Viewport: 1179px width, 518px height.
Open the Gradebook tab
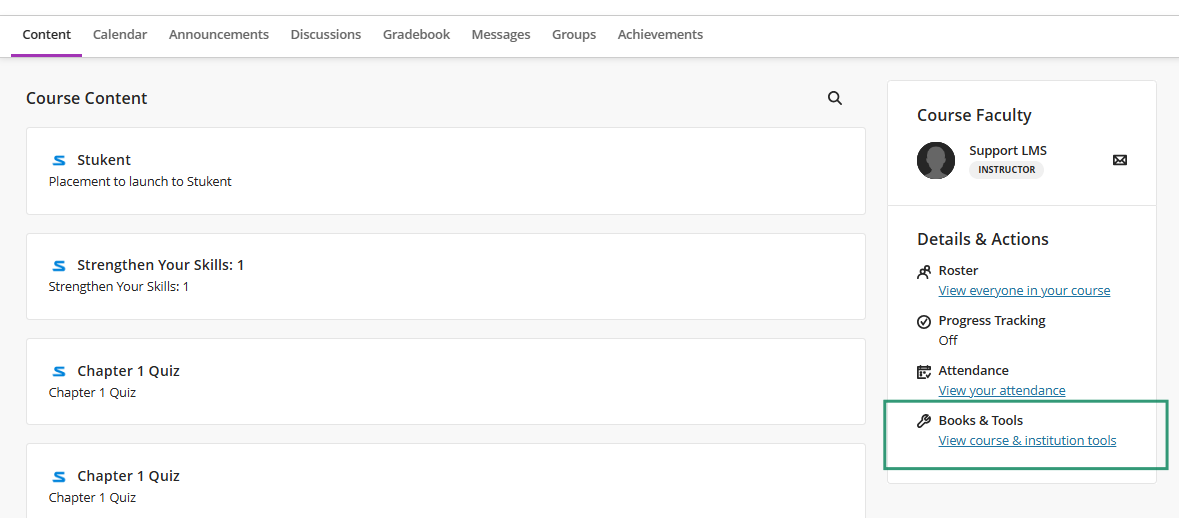417,35
